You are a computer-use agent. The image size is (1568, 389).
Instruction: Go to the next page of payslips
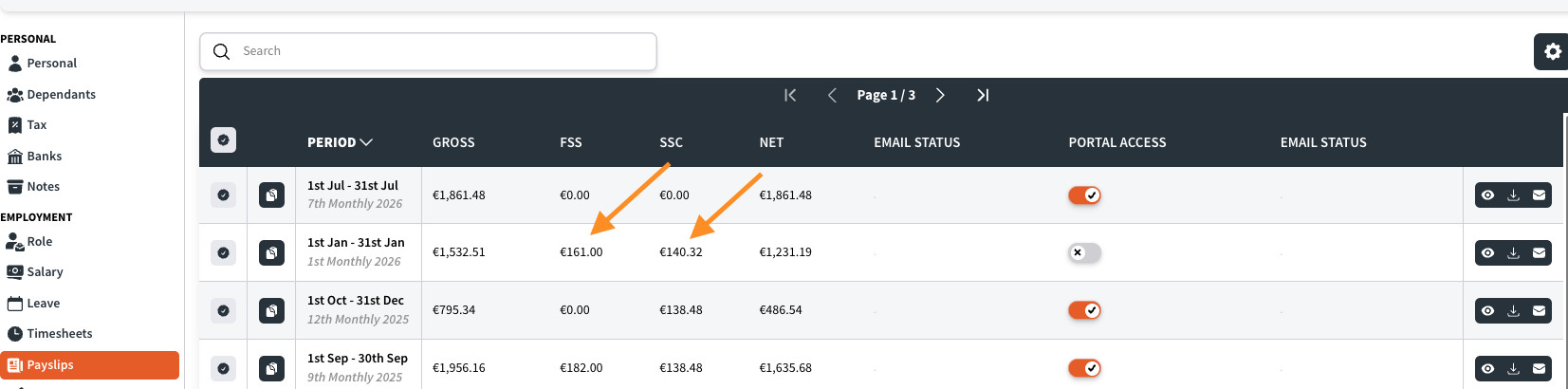click(940, 95)
